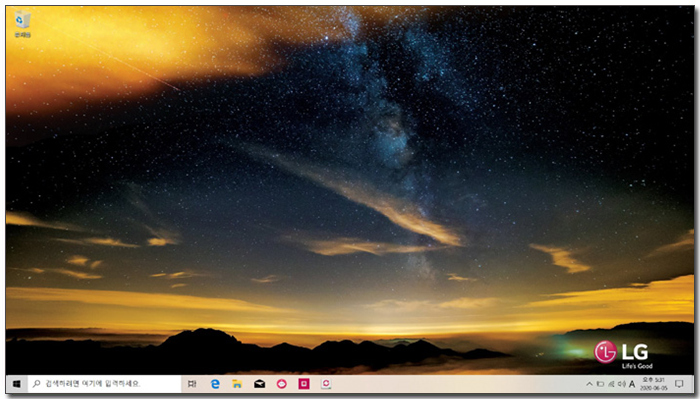This screenshot has width=700, height=399.
Task: Expand hidden system tray icons
Action: 589,384
